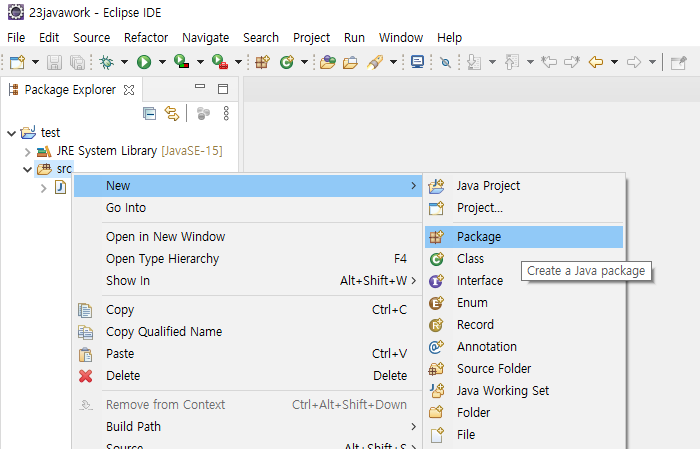Click the Search flashlight toolbar icon
Viewport: 700px width, 449px height.
pos(375,62)
